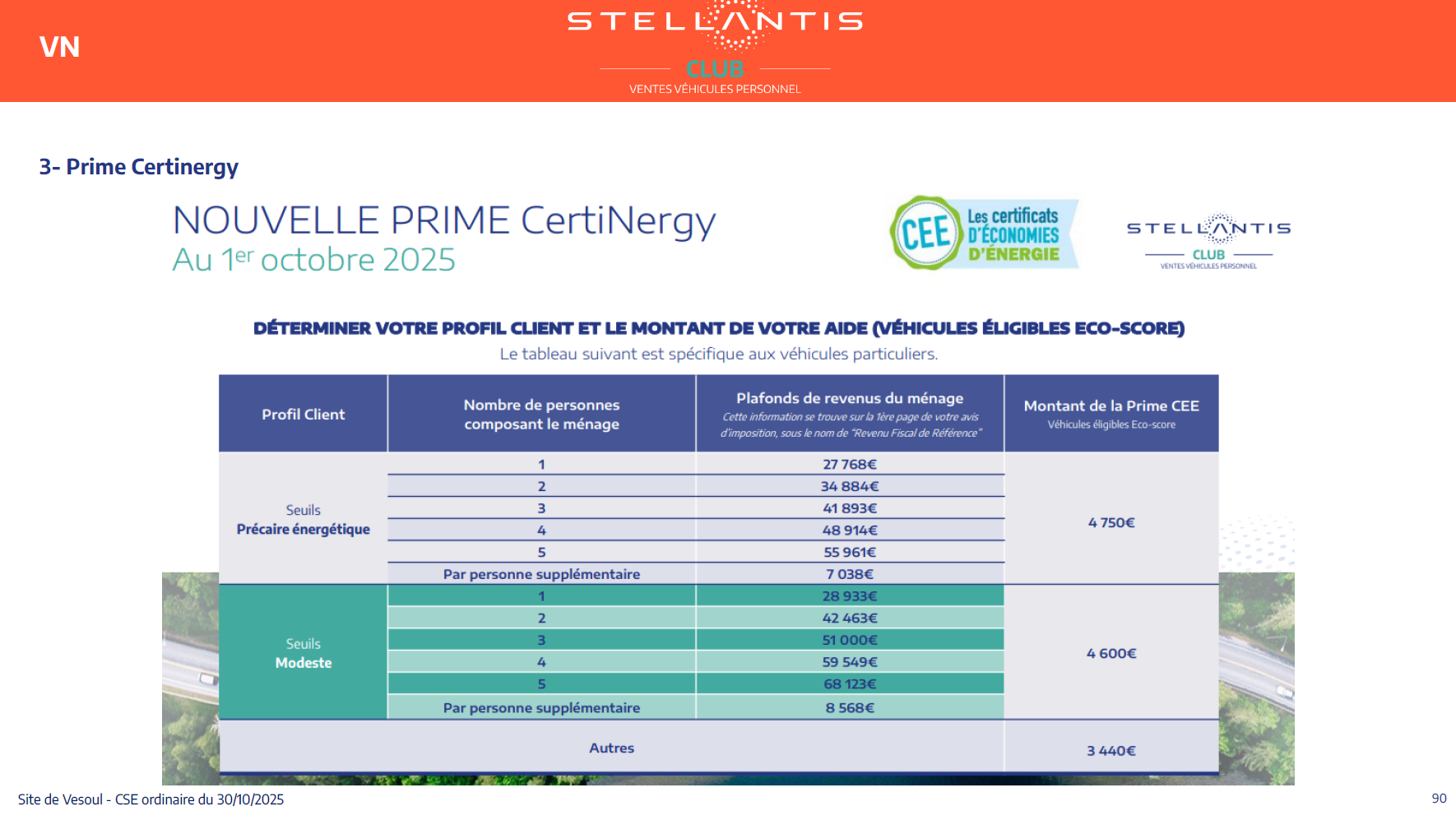The image size is (1456, 820).
Task: Select the 27 768€ income ceiling cell
Action: [x=850, y=465]
